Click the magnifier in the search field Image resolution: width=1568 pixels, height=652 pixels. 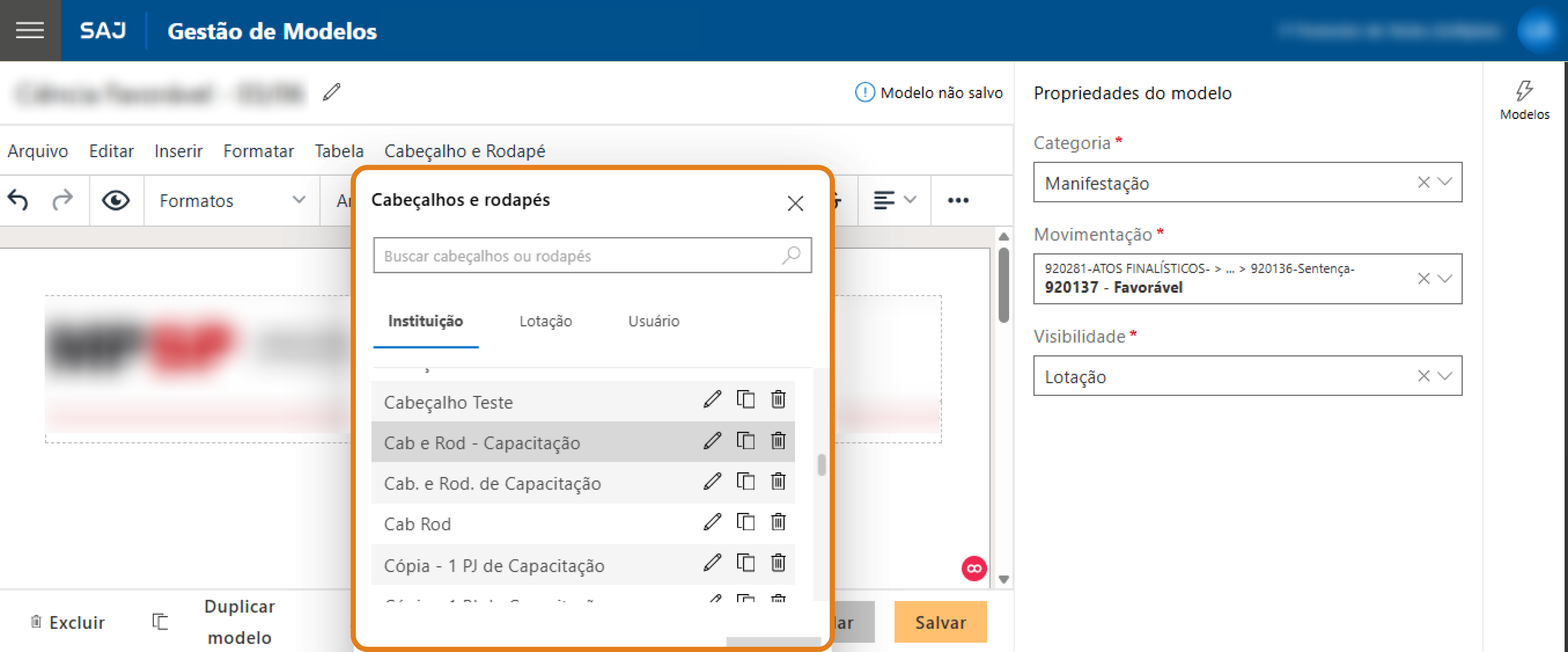pyautogui.click(x=792, y=255)
